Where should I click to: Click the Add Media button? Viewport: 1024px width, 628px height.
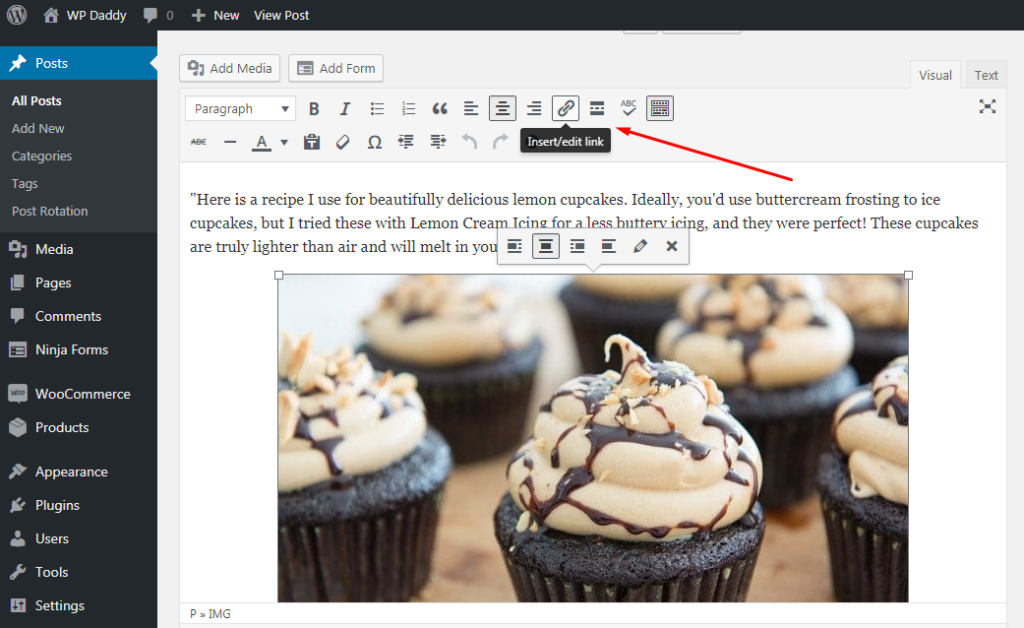click(x=229, y=68)
